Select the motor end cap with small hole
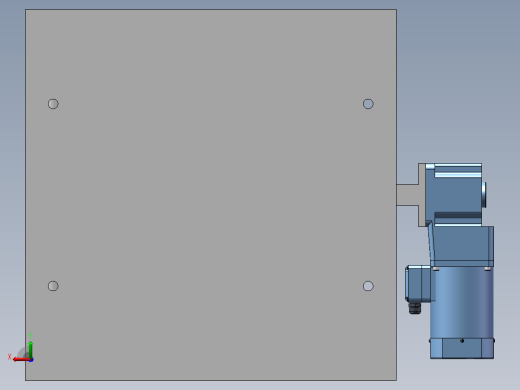This screenshot has width=520, height=390. [462, 349]
